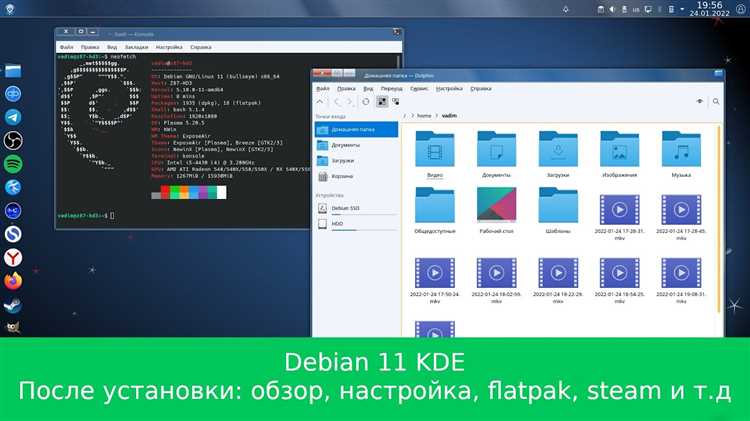Screen dimensions: 750x421
Task: Open the clock showing 19:56
Action: (x=709, y=9)
